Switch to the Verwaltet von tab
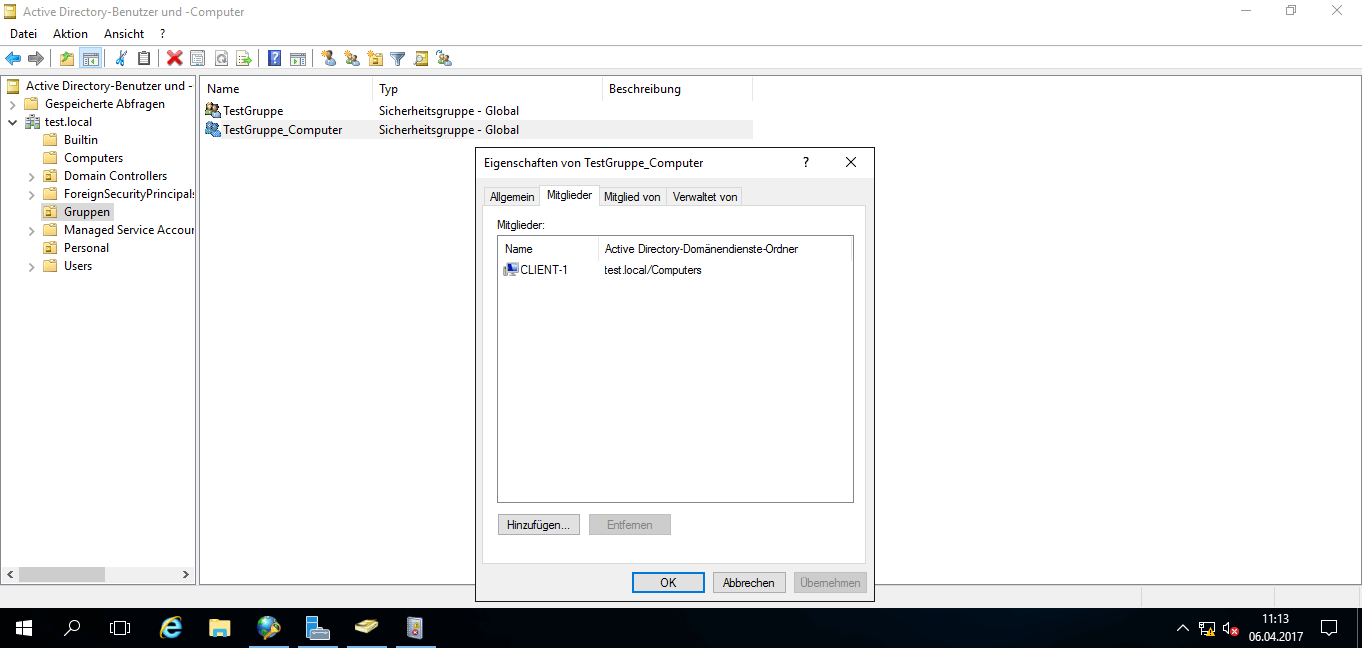 coord(705,197)
